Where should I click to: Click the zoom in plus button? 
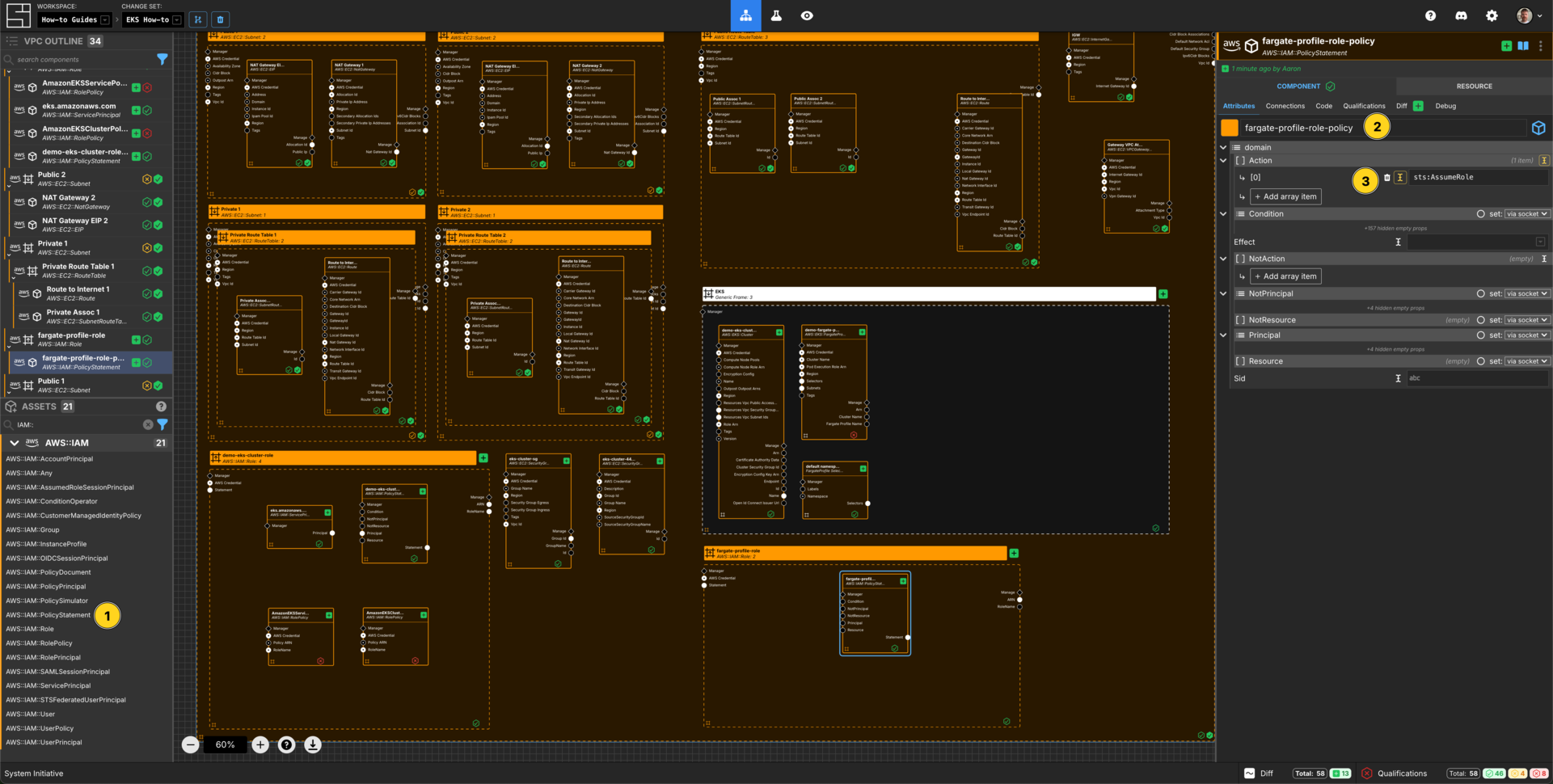[260, 744]
